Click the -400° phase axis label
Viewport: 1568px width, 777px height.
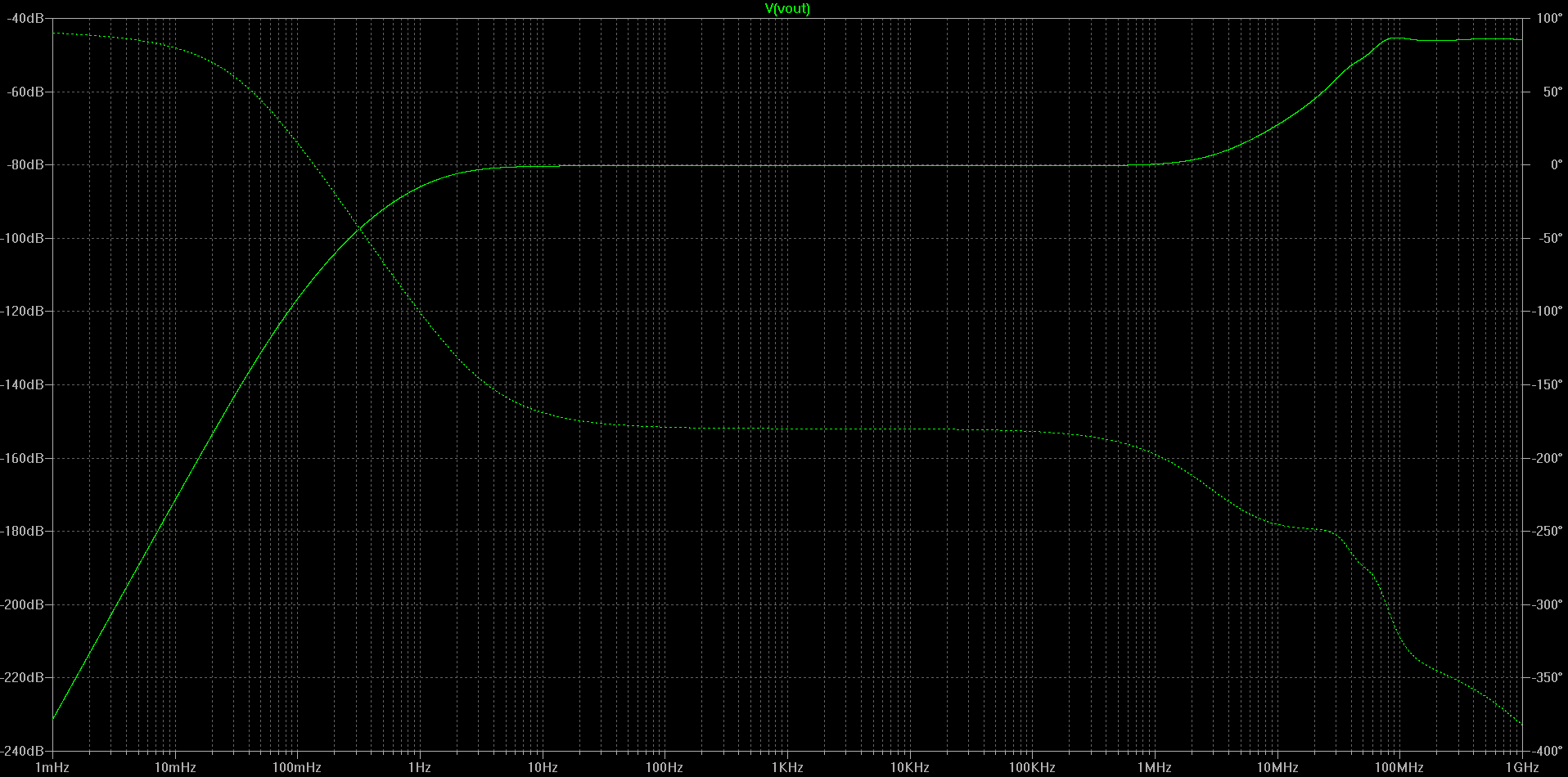click(x=1548, y=751)
